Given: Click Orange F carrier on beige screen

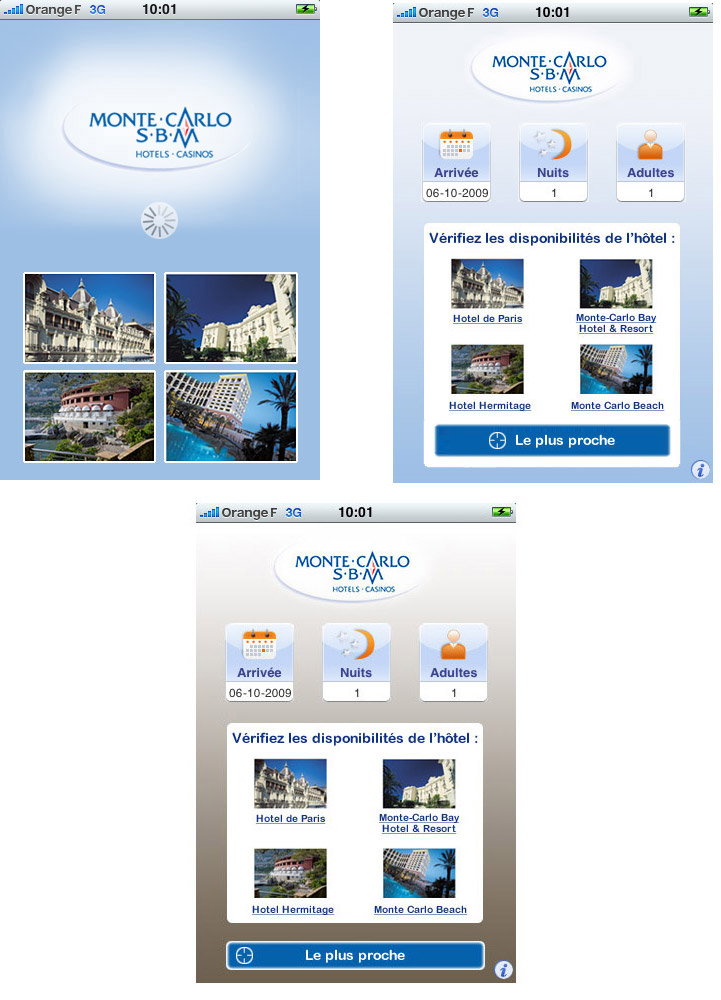Looking at the screenshot, I should click(249, 512).
